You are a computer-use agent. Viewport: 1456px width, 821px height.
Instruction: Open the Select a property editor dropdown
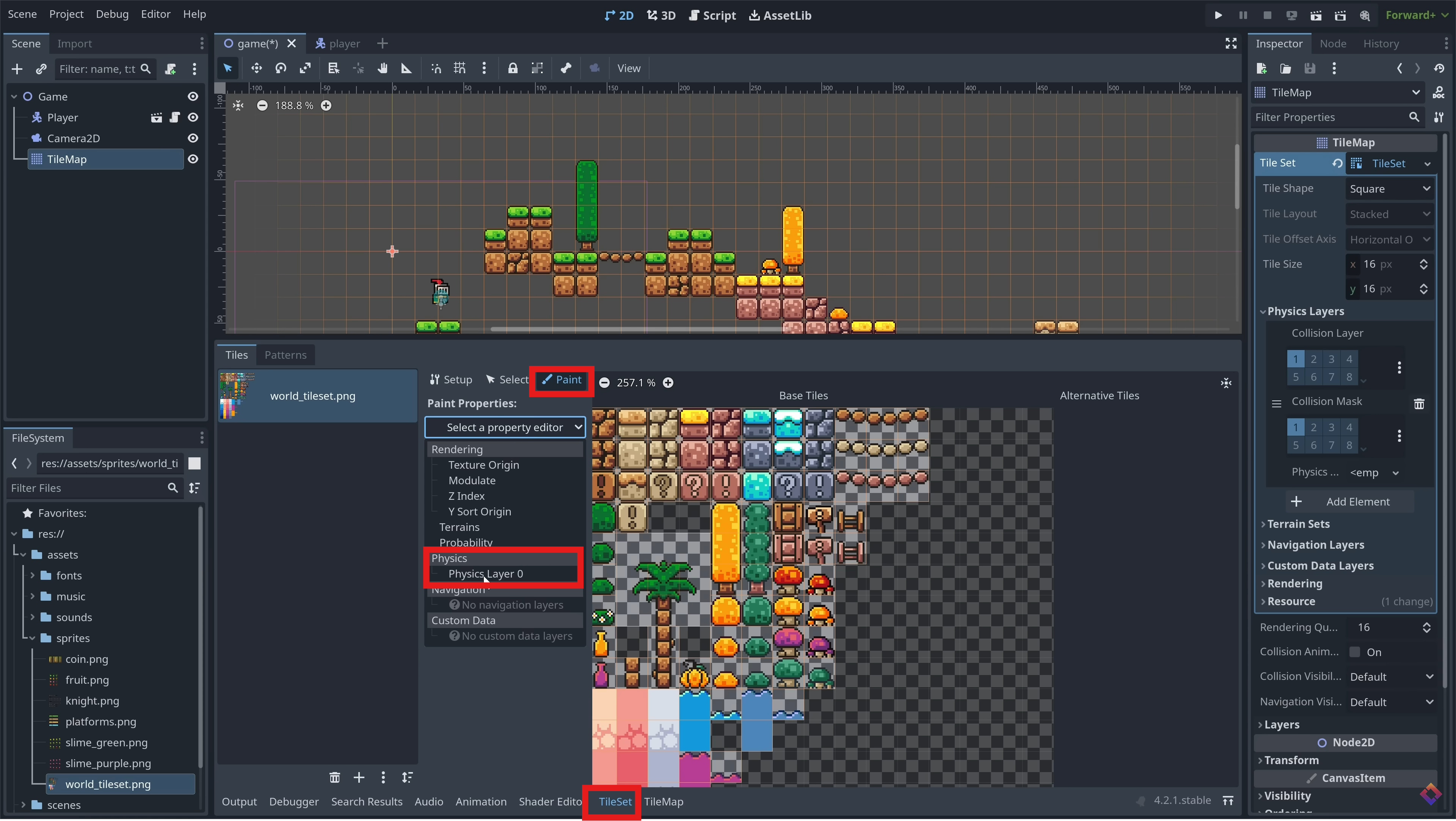click(x=505, y=427)
